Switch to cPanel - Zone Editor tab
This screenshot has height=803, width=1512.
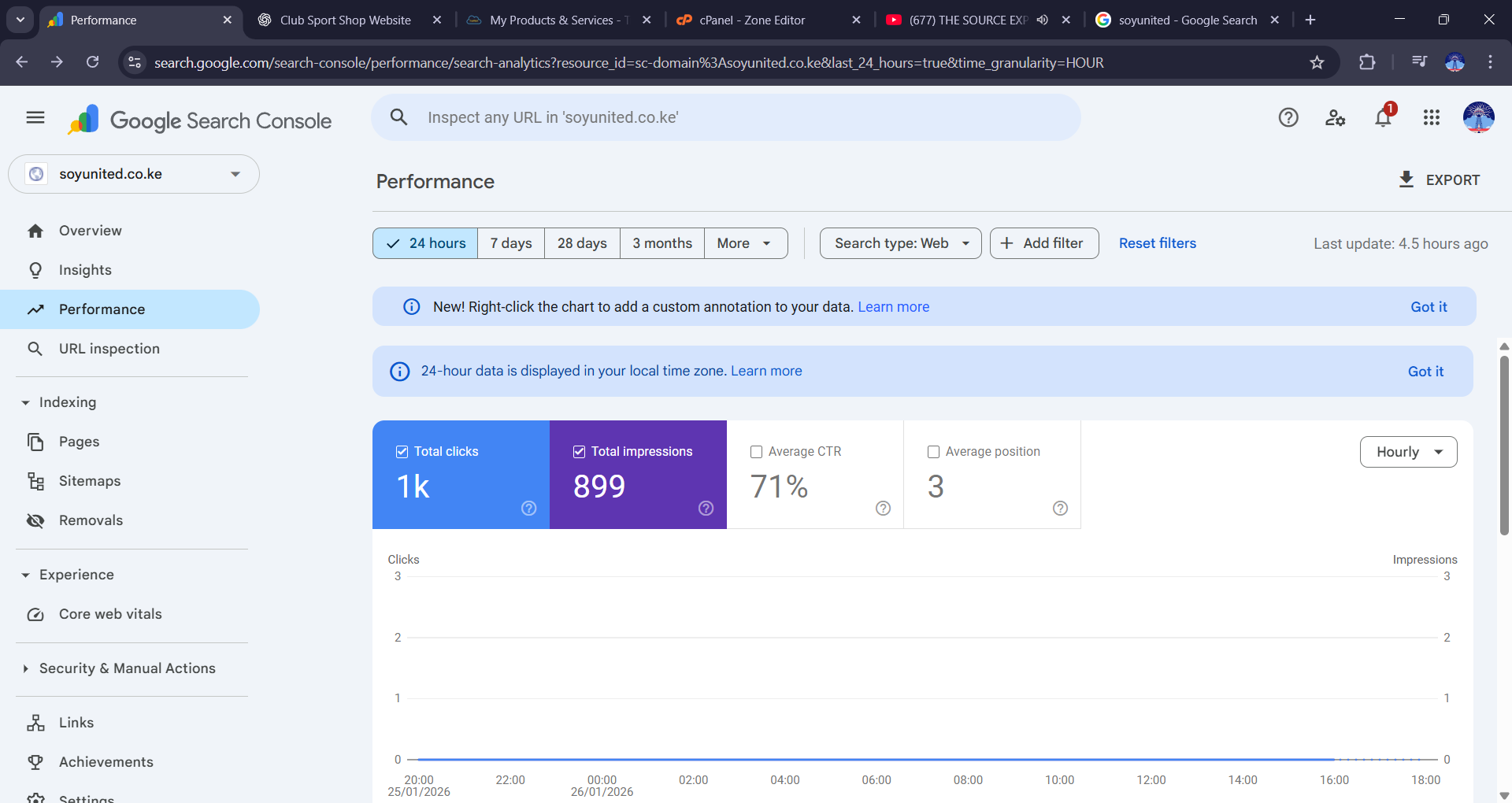[752, 20]
